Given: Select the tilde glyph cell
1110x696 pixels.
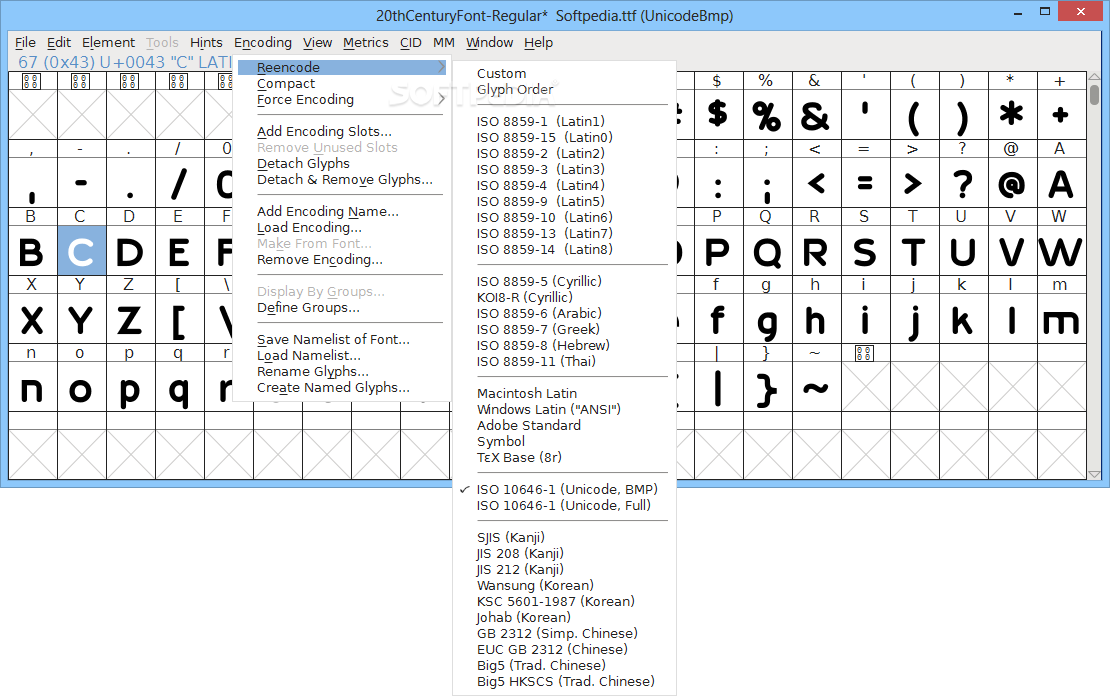Looking at the screenshot, I should [815, 387].
